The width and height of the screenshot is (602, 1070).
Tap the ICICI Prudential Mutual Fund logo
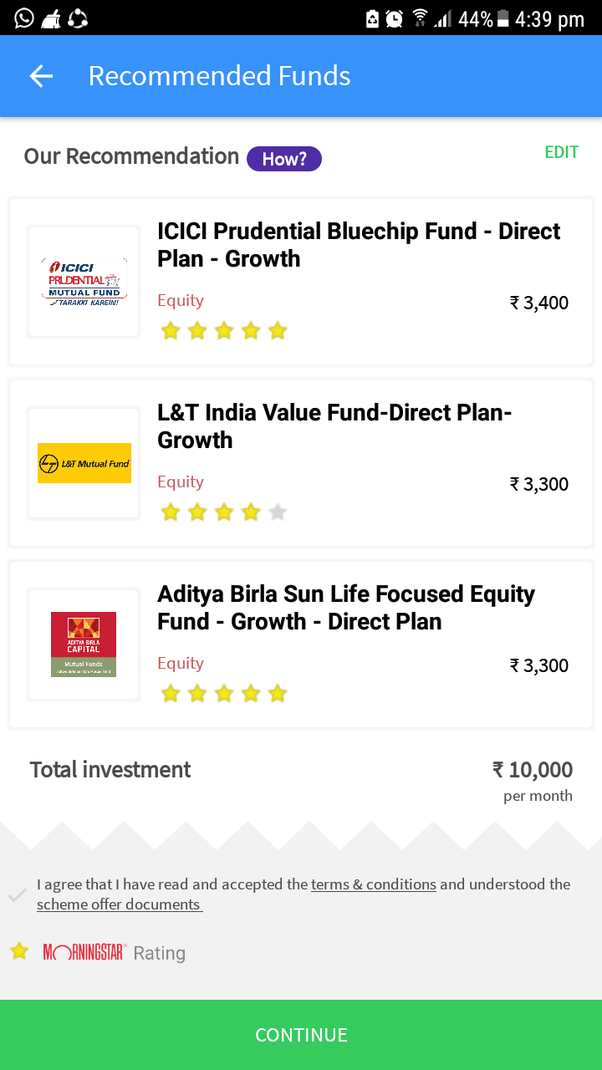click(x=84, y=281)
